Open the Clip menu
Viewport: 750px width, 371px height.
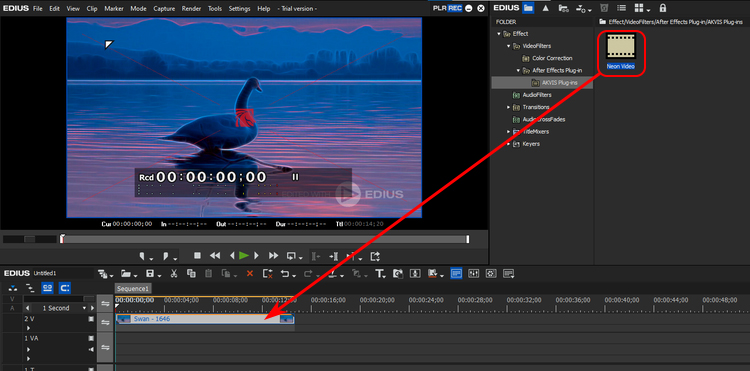[x=92, y=9]
